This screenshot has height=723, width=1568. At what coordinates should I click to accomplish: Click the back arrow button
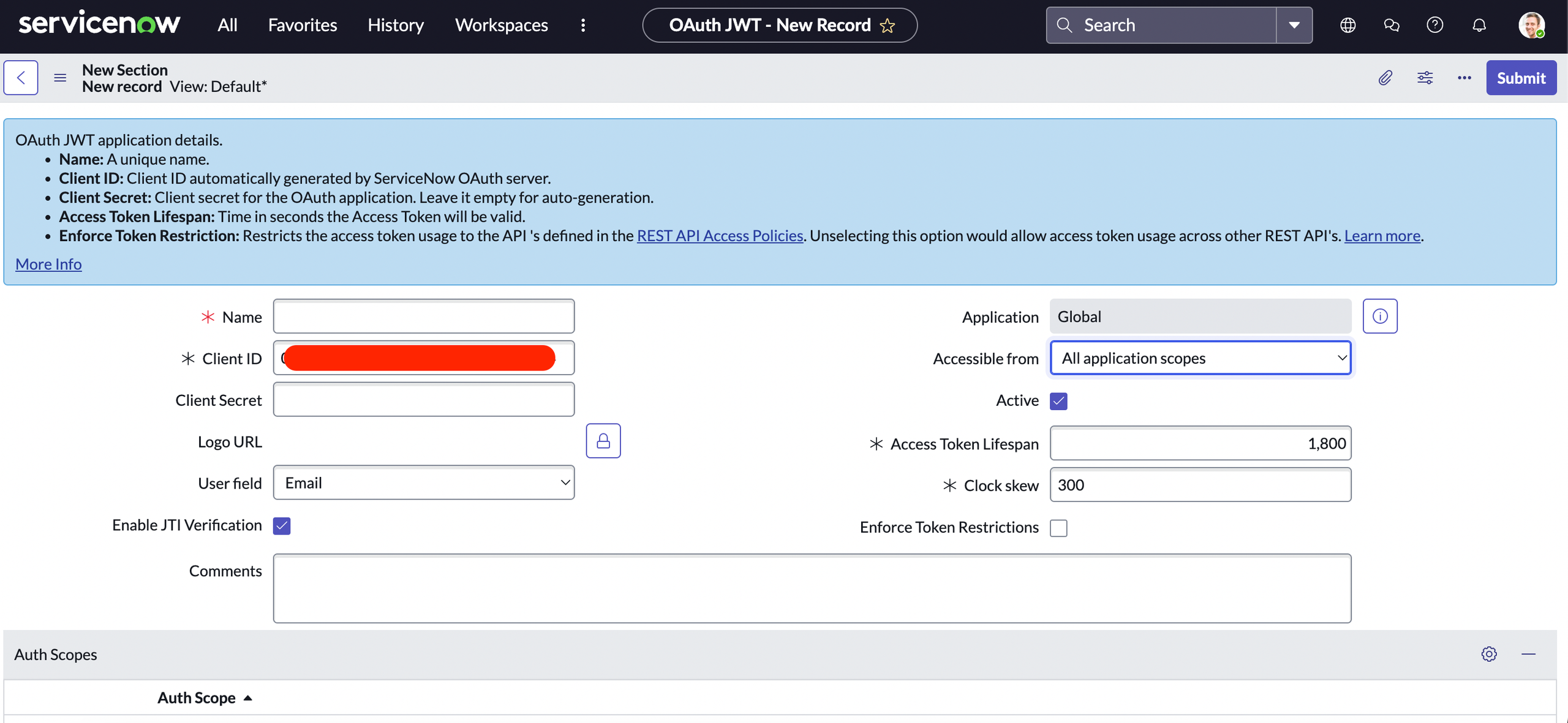click(x=21, y=78)
